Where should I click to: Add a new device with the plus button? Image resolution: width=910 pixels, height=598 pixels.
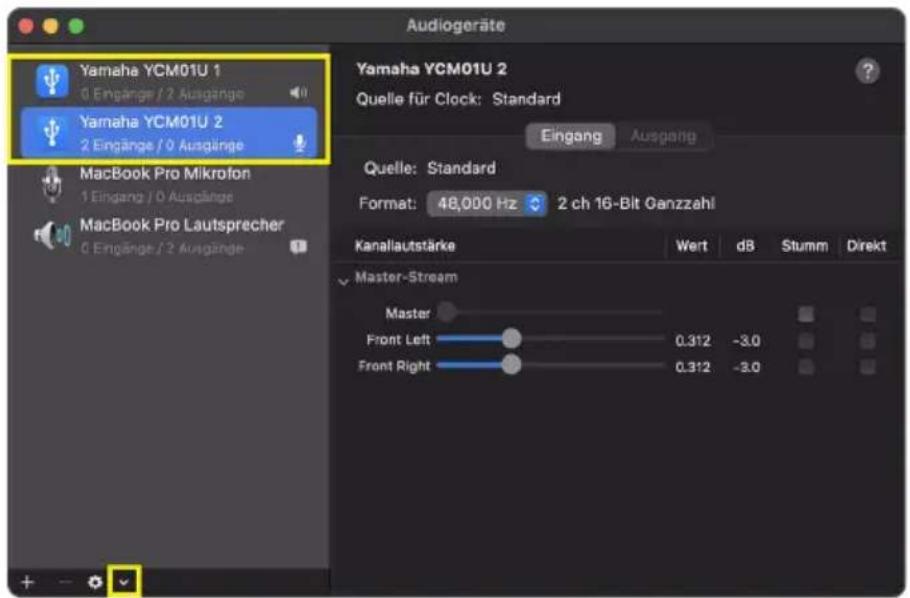[27, 582]
